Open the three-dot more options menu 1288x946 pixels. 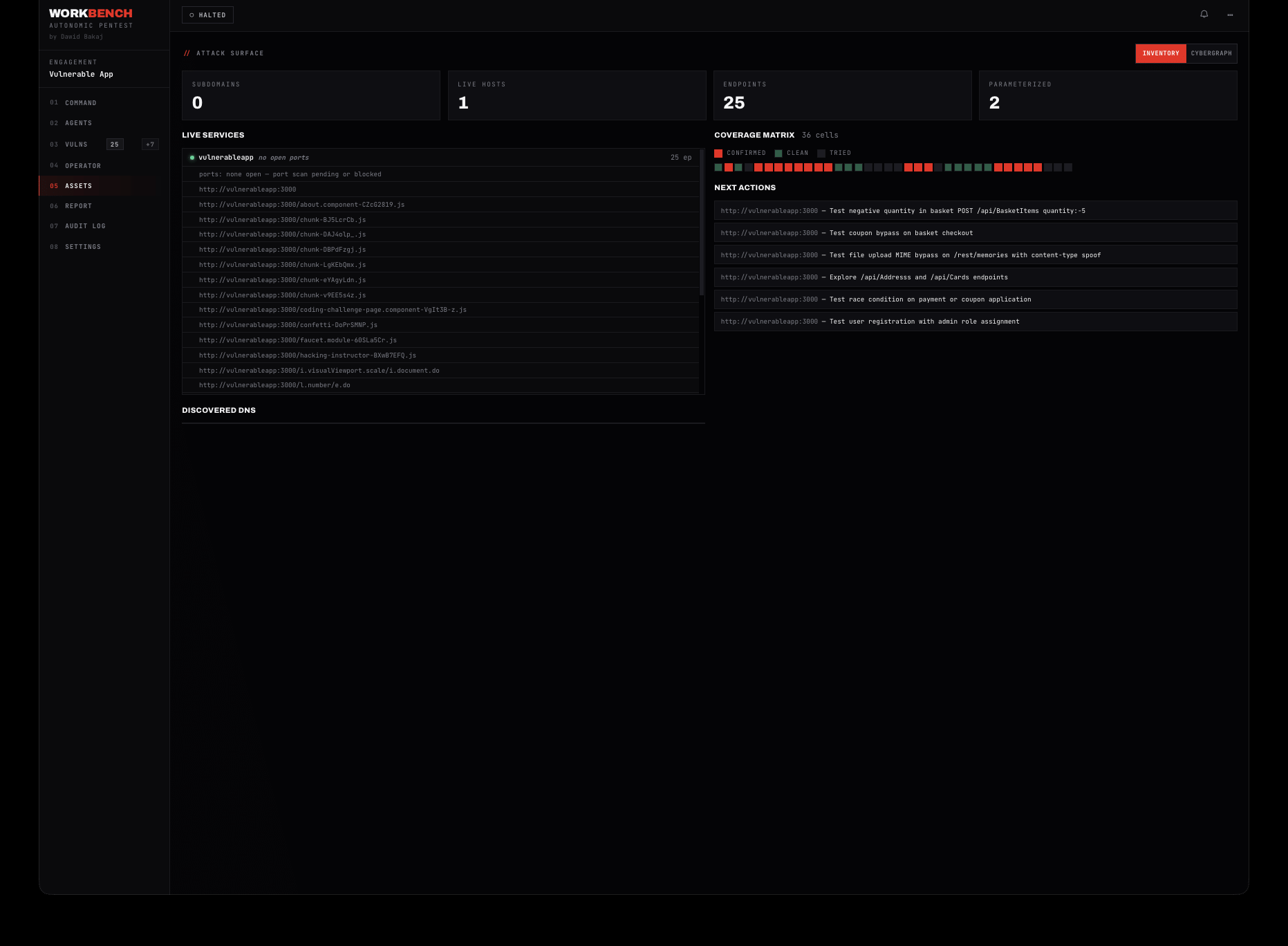click(1230, 15)
